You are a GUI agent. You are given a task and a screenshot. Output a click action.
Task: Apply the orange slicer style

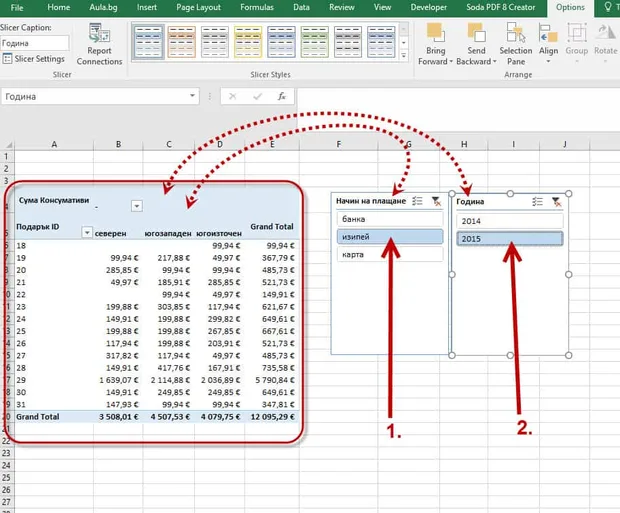click(181, 42)
